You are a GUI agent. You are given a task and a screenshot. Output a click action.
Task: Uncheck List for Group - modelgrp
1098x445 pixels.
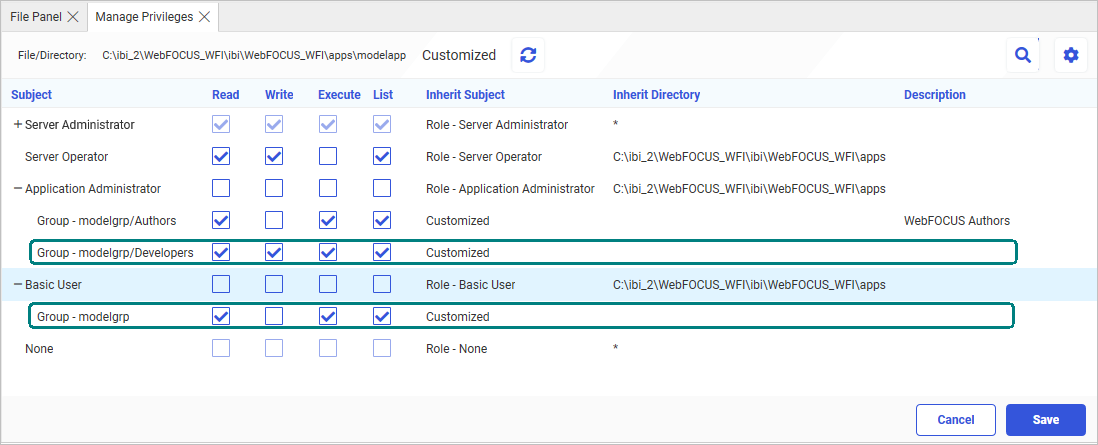click(x=382, y=317)
